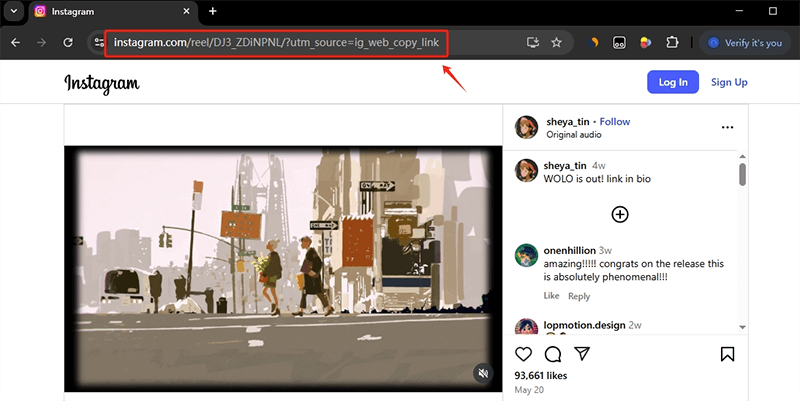Click the 2w timestamp beside lopmotion.design
This screenshot has width=800, height=401.
tap(635, 325)
